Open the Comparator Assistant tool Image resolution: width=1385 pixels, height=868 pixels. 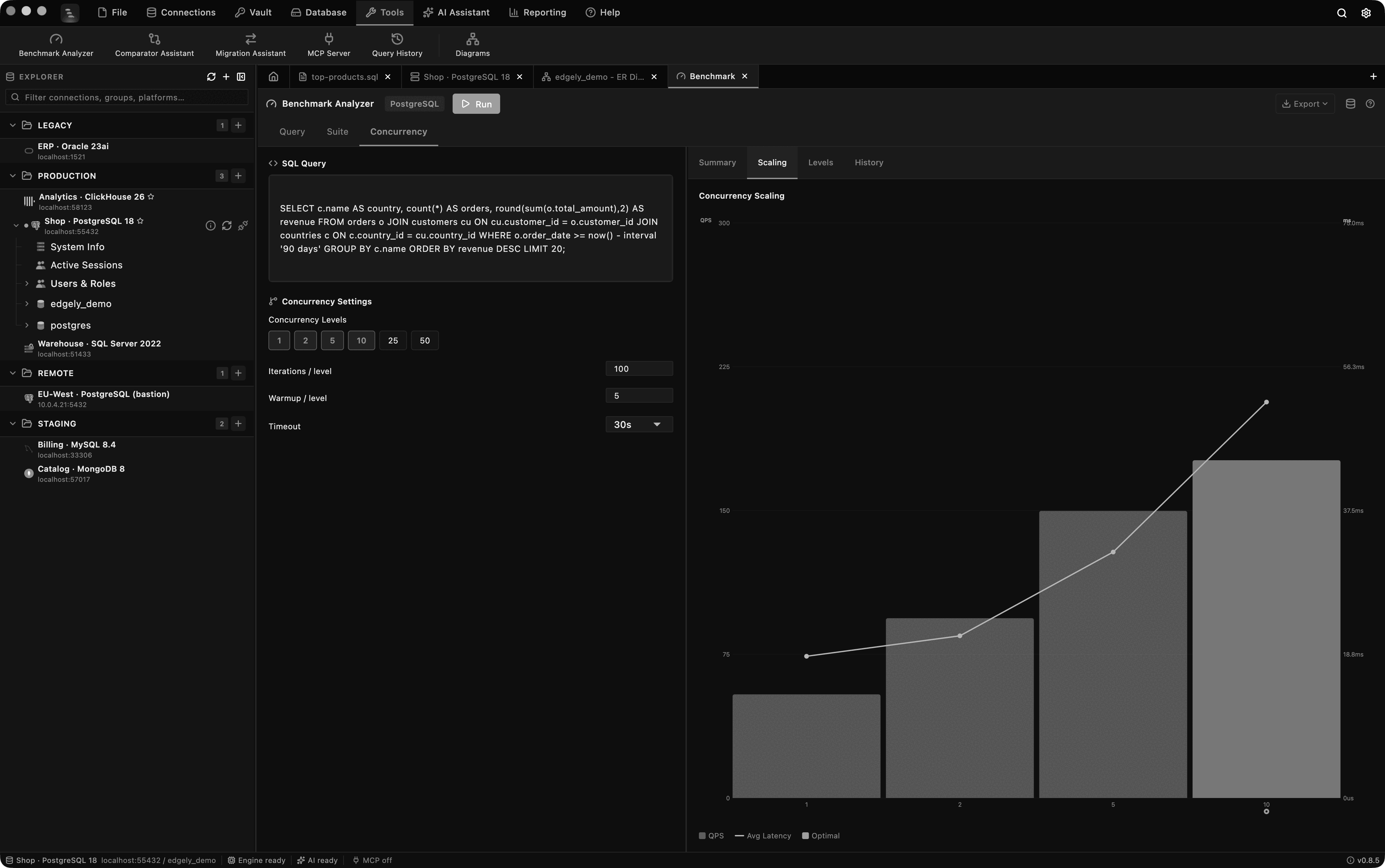pyautogui.click(x=154, y=45)
